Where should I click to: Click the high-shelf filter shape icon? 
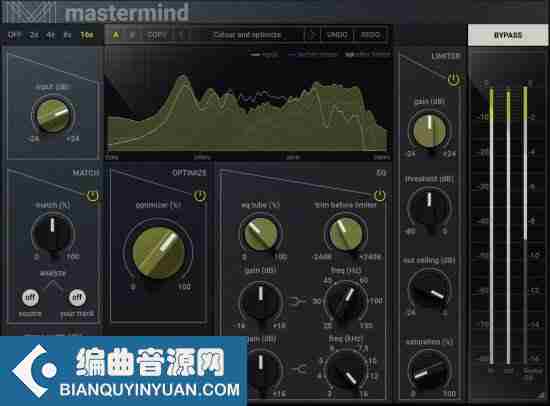click(x=299, y=369)
